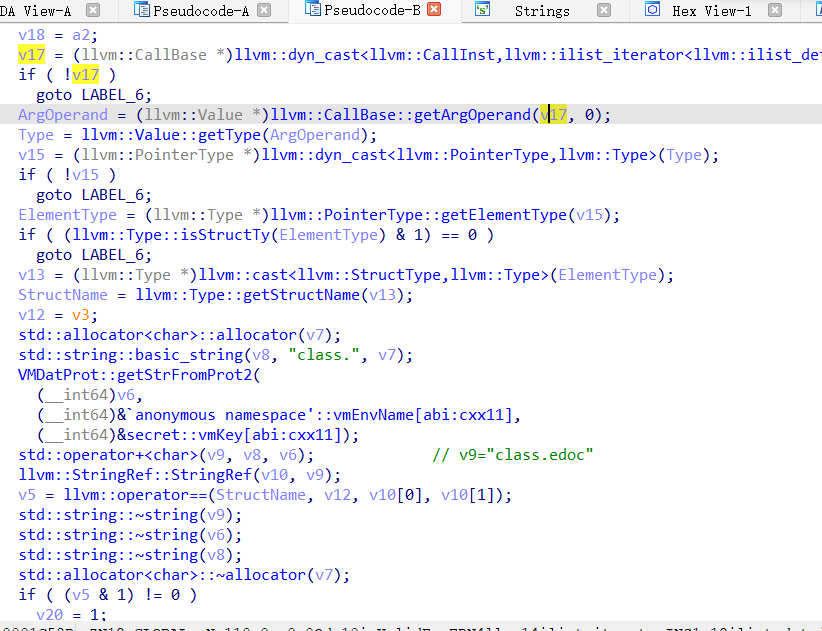Close the IDA View-A tab

click(93, 11)
